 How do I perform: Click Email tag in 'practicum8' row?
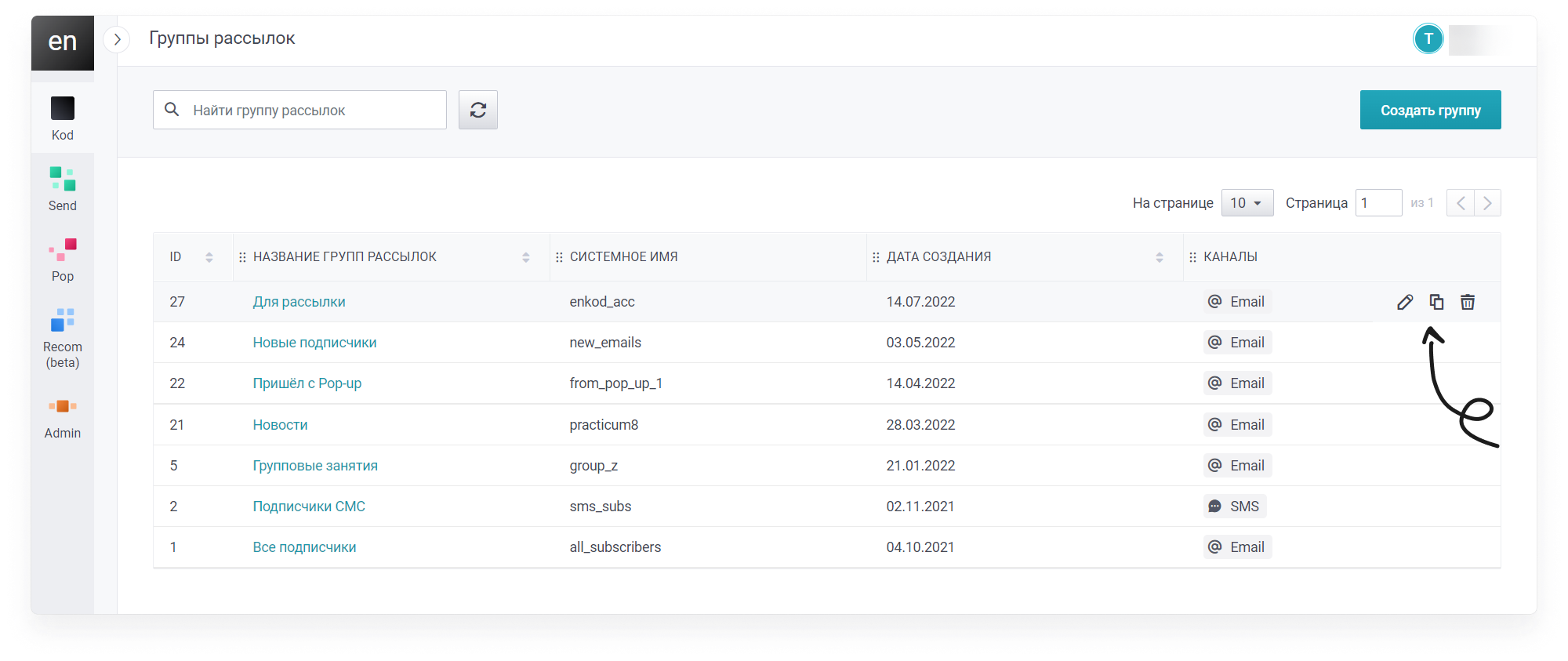[x=1237, y=425]
